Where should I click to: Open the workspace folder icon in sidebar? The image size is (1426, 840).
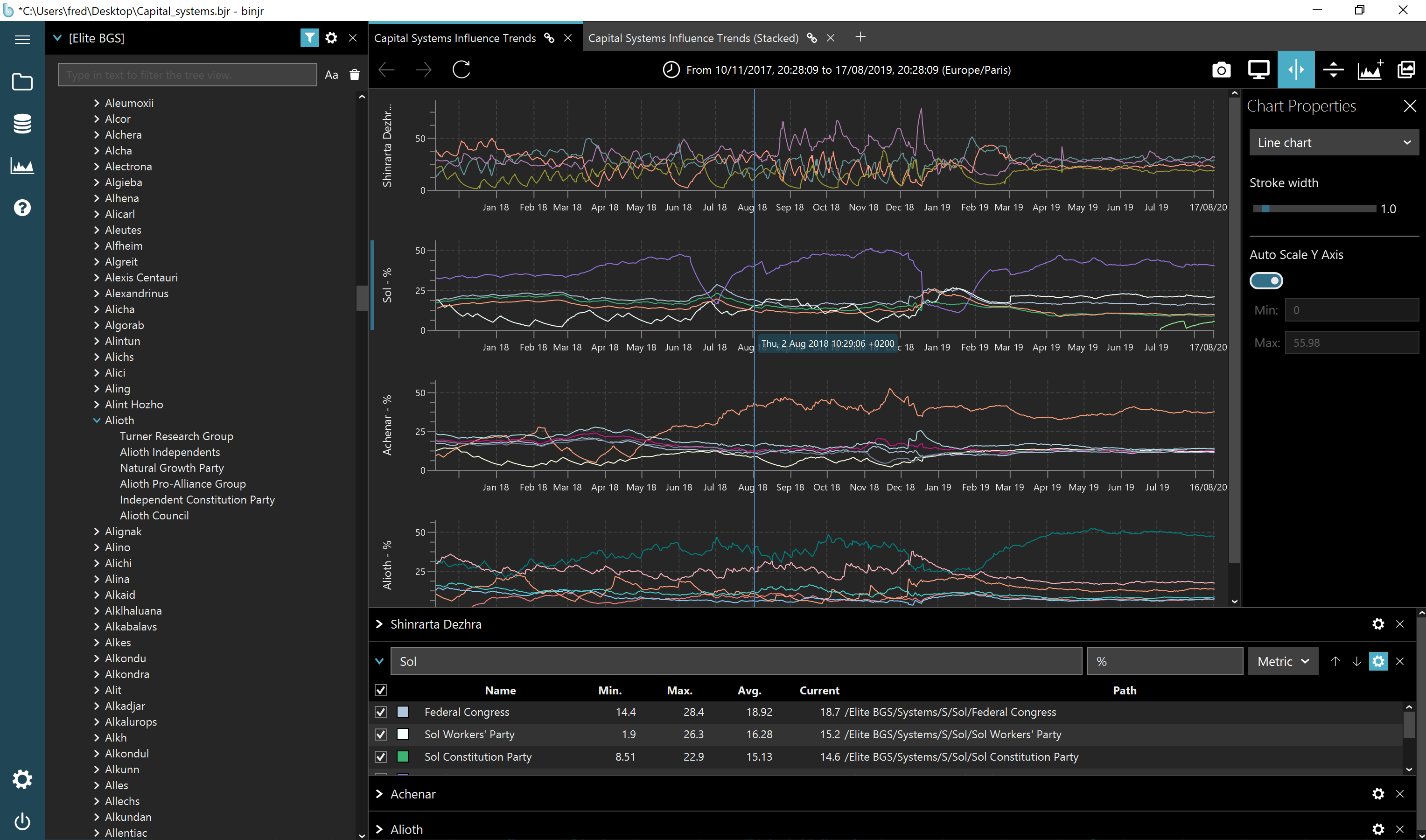pyautogui.click(x=22, y=82)
